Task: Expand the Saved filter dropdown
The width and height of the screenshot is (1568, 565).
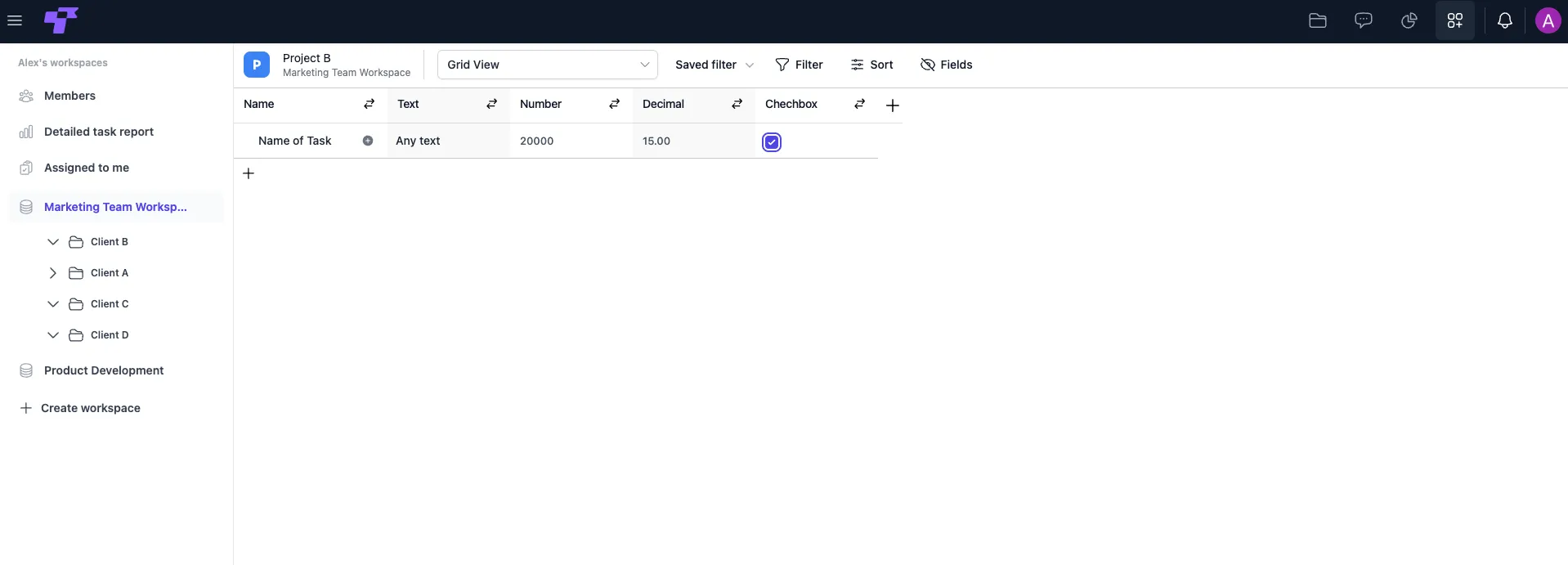Action: 715,65
